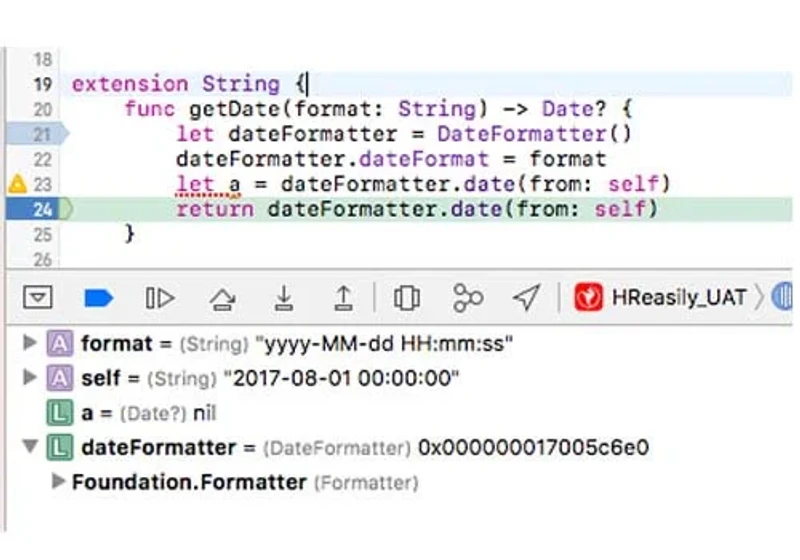Click the warning triangle on line 23

(x=17, y=184)
